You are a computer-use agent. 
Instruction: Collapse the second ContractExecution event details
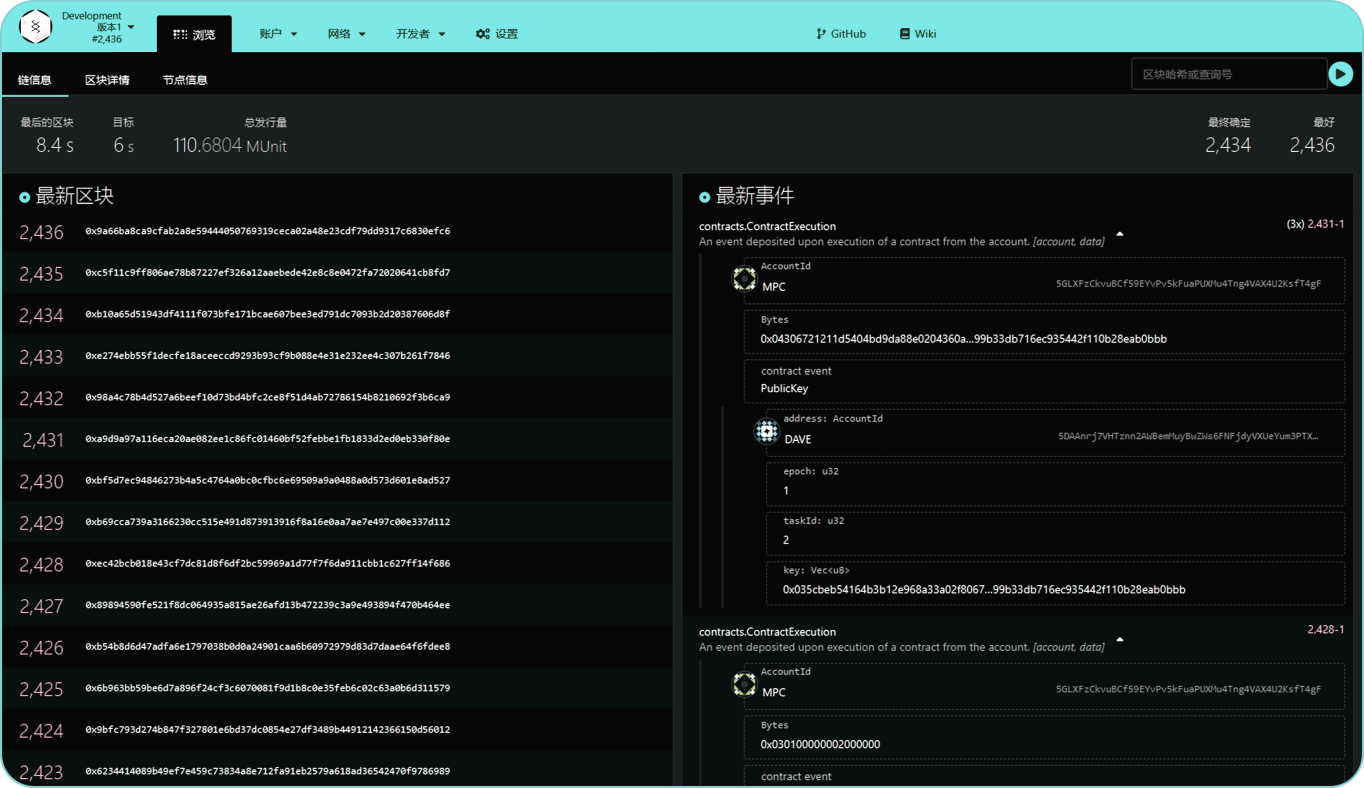[x=1120, y=640]
